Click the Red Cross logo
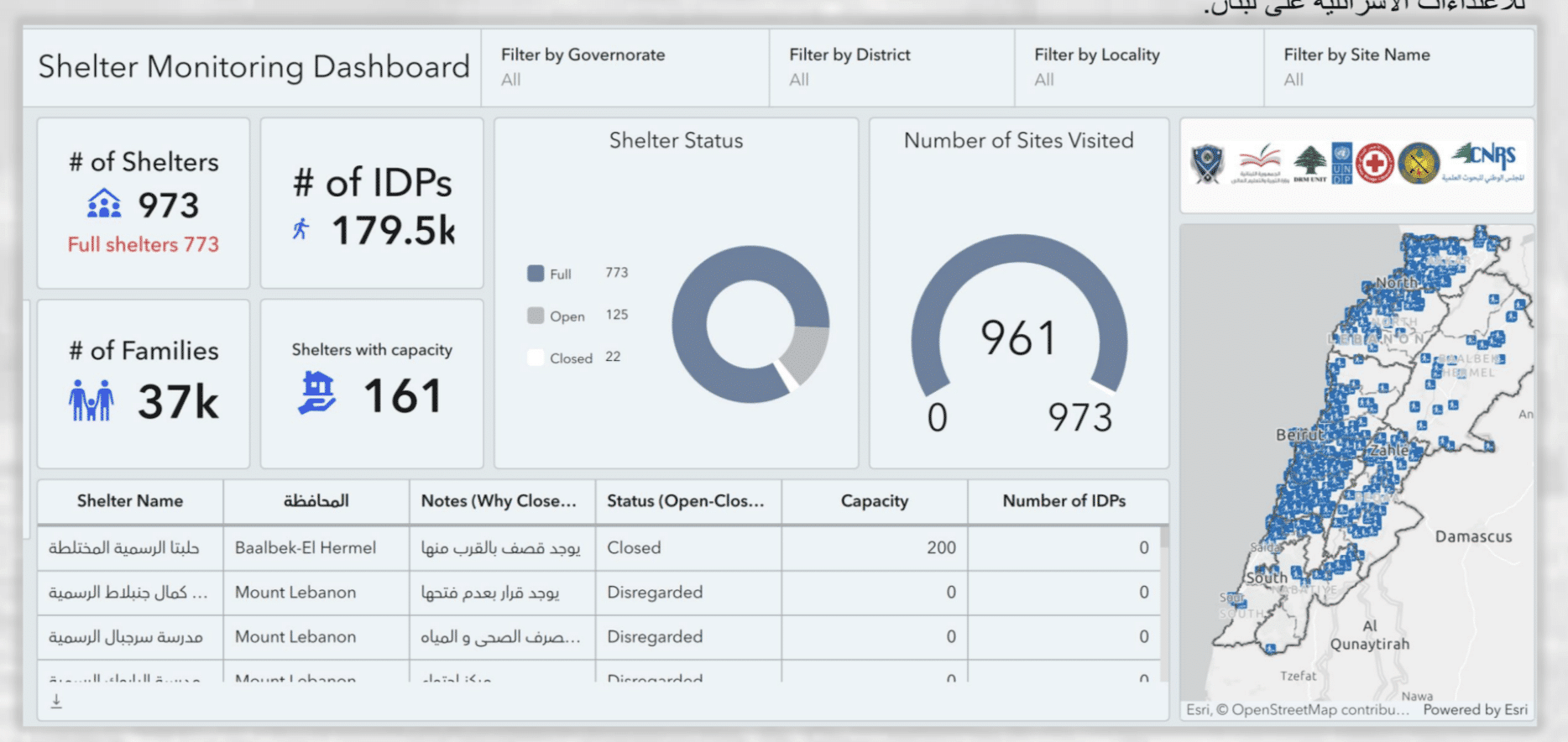1568x742 pixels. coord(1374,164)
